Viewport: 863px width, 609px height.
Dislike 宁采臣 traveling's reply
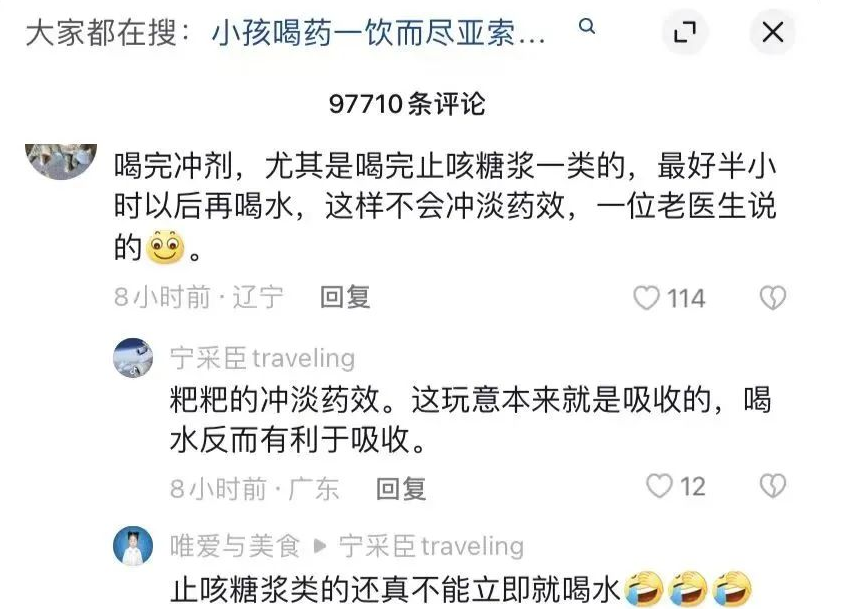(x=772, y=486)
